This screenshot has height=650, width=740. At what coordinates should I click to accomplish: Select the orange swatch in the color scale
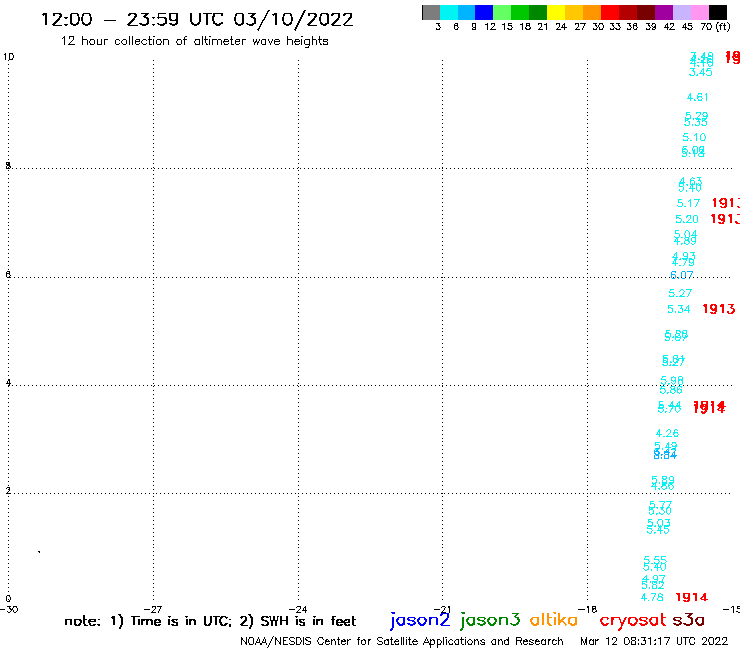pyautogui.click(x=592, y=12)
